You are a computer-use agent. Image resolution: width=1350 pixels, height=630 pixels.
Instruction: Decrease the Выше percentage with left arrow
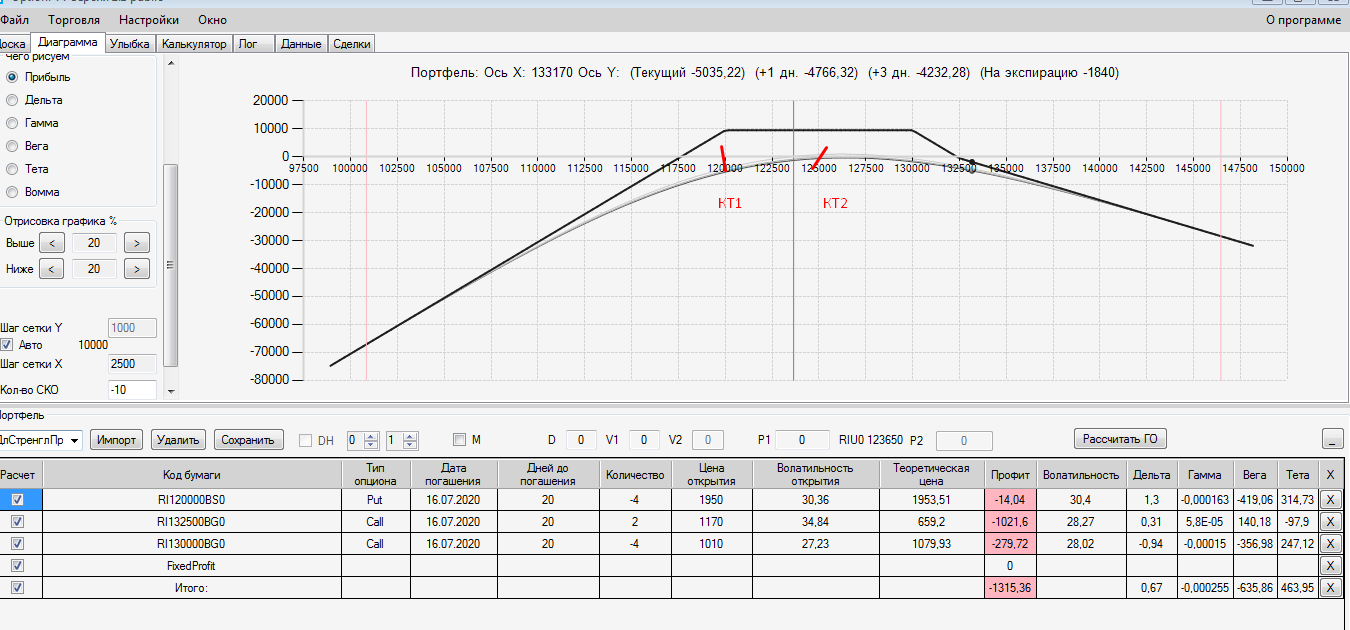click(53, 243)
